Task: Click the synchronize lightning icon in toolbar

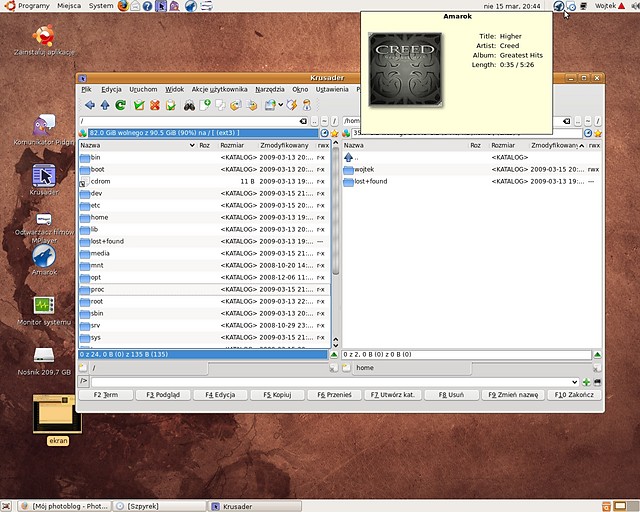Action: tap(291, 105)
